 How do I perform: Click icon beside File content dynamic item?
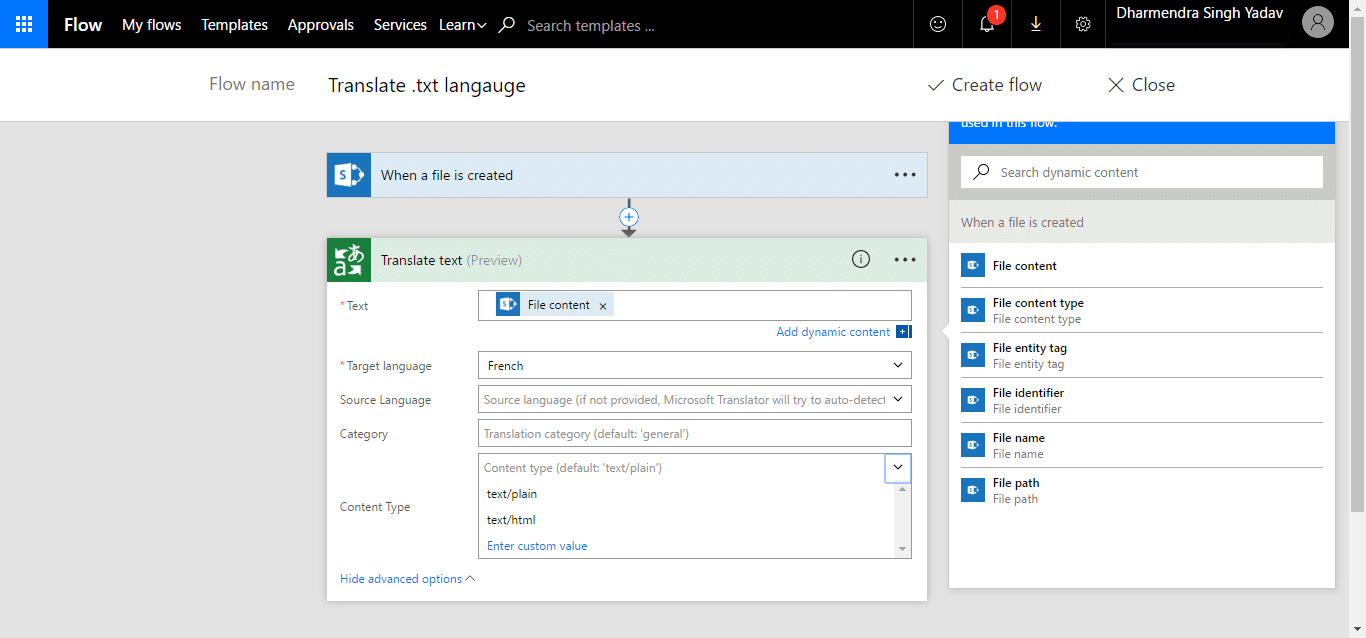tap(973, 266)
